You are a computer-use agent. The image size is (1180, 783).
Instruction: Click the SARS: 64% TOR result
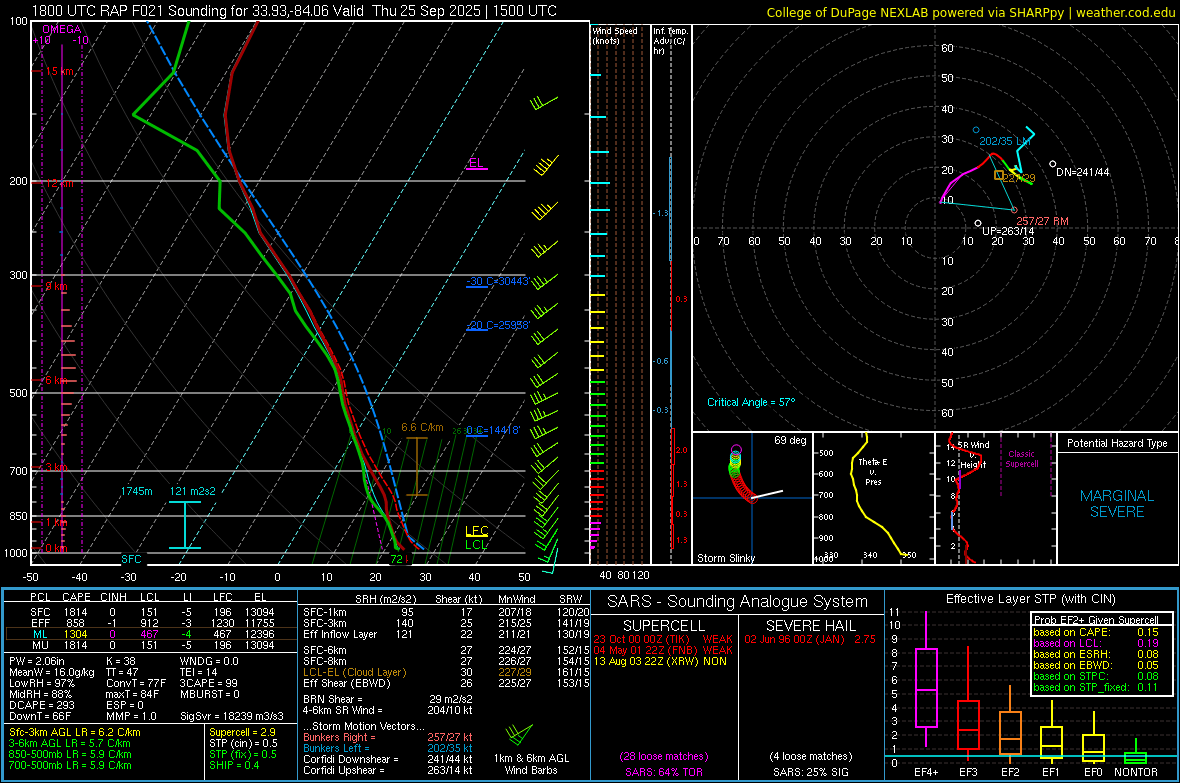tap(664, 772)
